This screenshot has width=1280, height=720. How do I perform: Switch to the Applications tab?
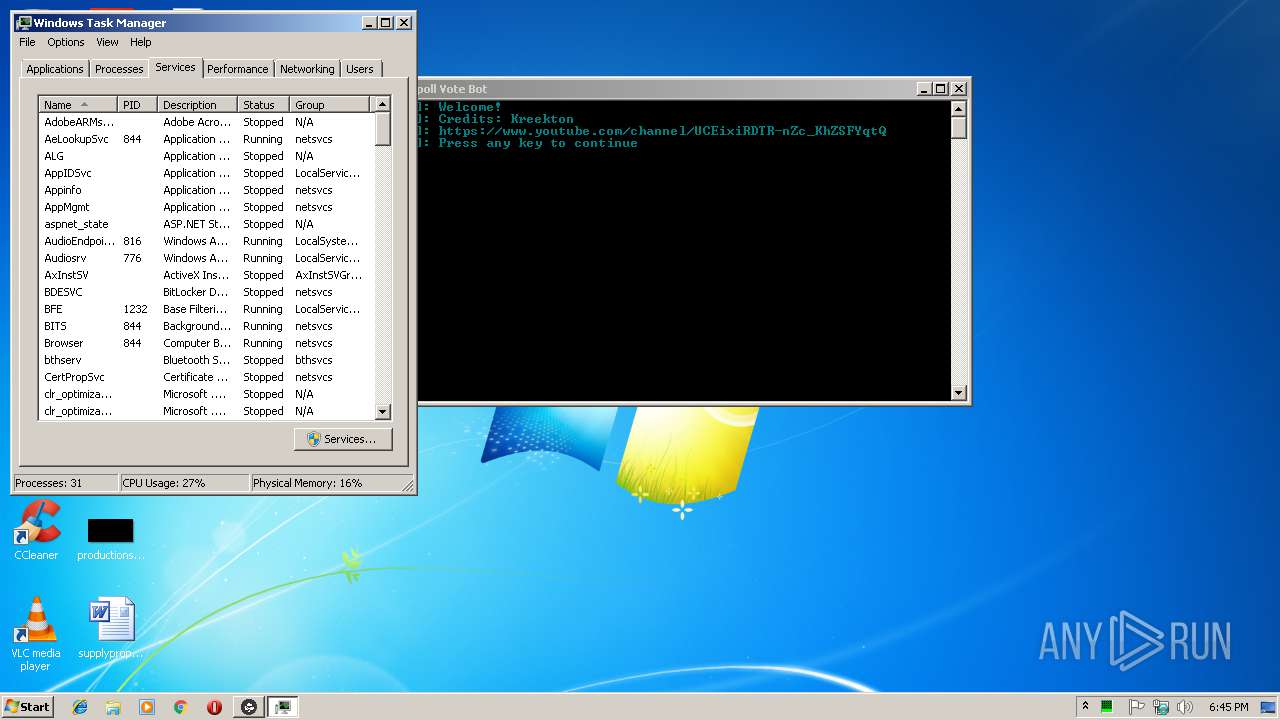point(55,69)
